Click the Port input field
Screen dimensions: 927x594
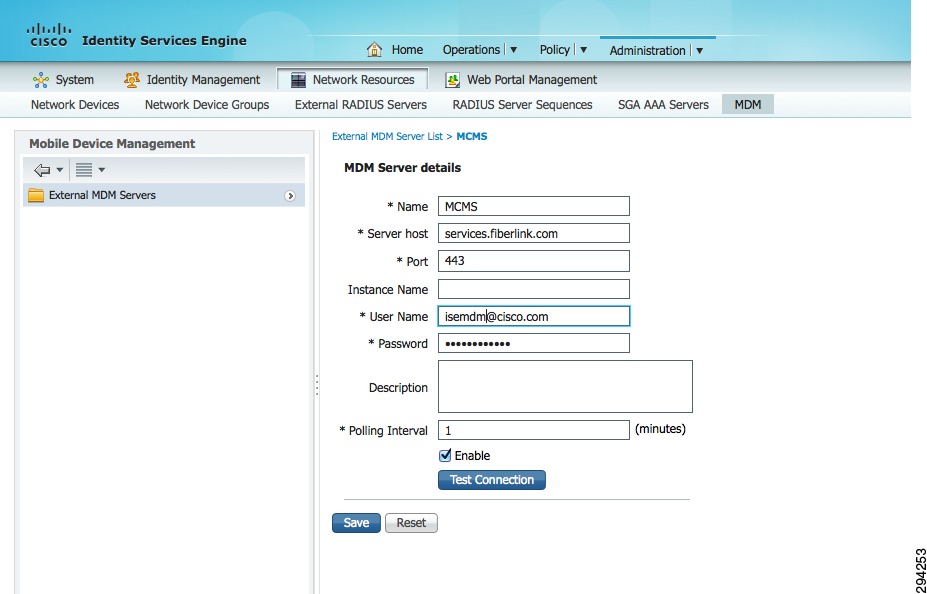534,261
